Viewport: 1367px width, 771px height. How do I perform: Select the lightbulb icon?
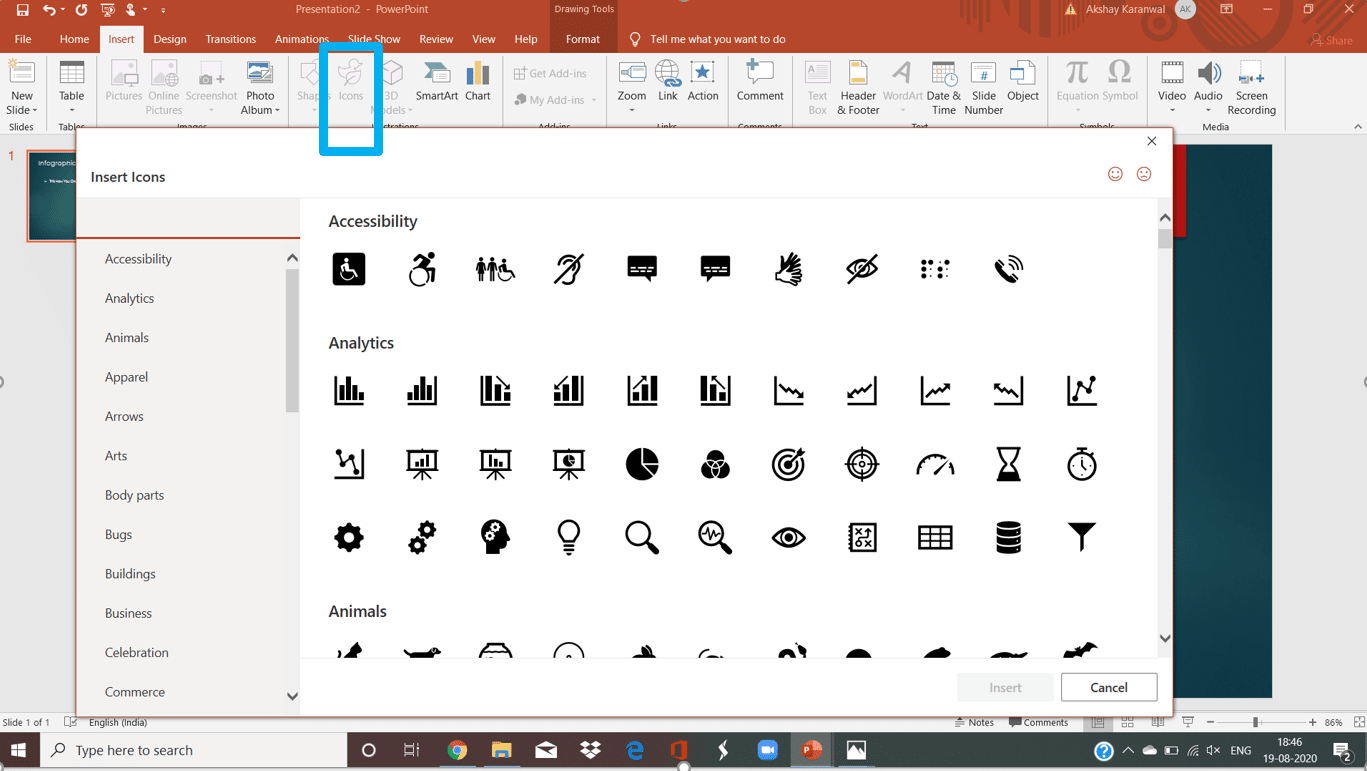[569, 537]
